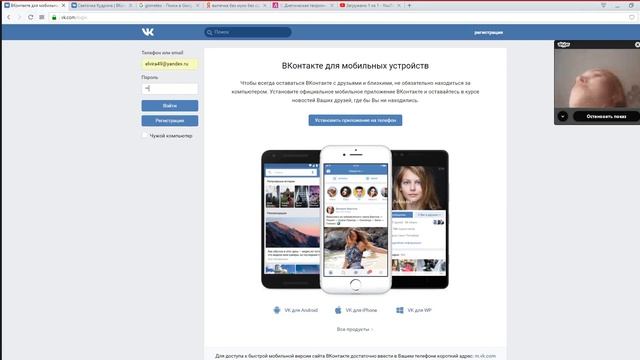Click the Windows logo icon
Image resolution: width=640 pixels, height=360 pixels.
pyautogui.click(x=400, y=310)
